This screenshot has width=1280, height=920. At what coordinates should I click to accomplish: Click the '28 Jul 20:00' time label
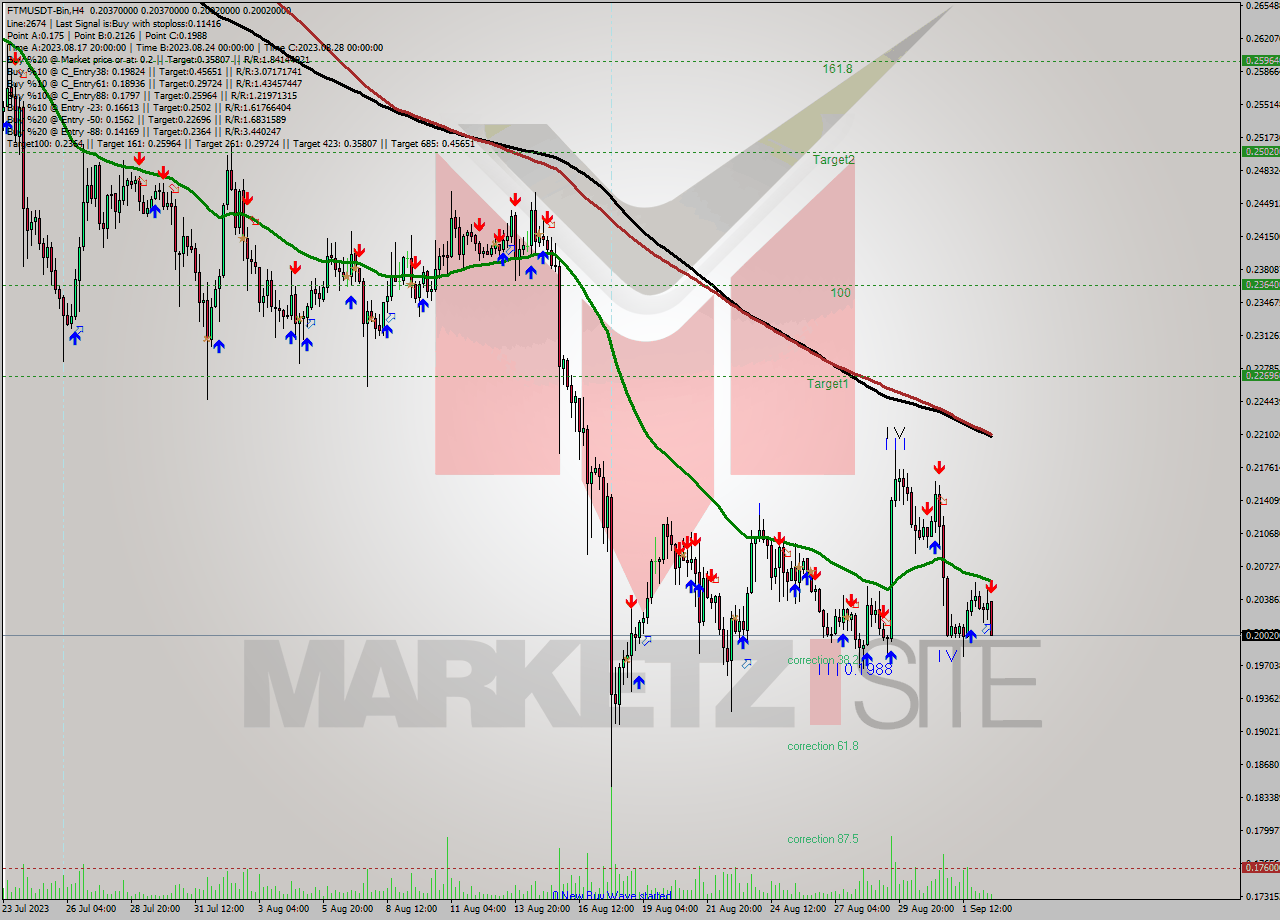tap(156, 909)
